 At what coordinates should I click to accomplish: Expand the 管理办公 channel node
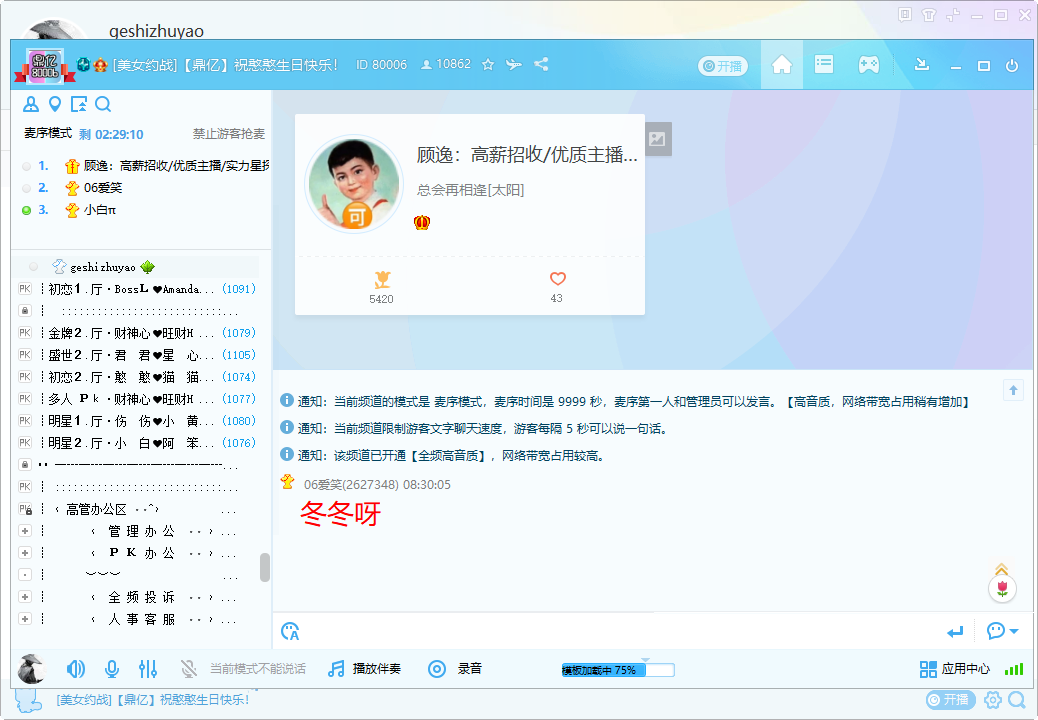24,531
